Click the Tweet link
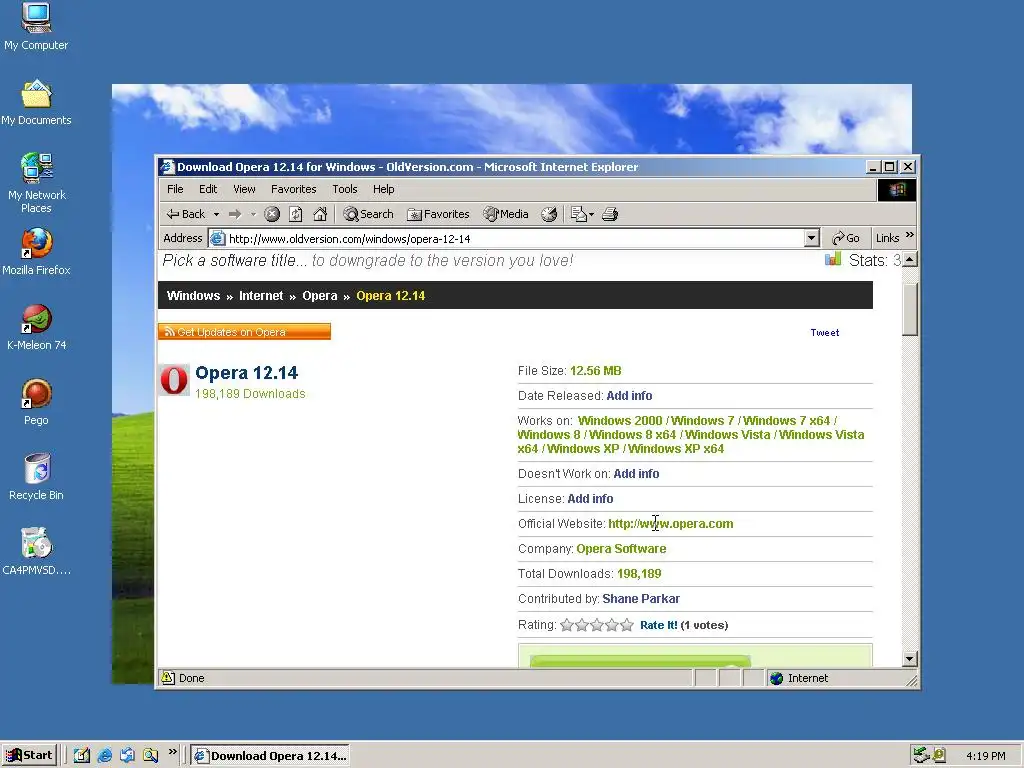Viewport: 1024px width, 768px height. (825, 332)
